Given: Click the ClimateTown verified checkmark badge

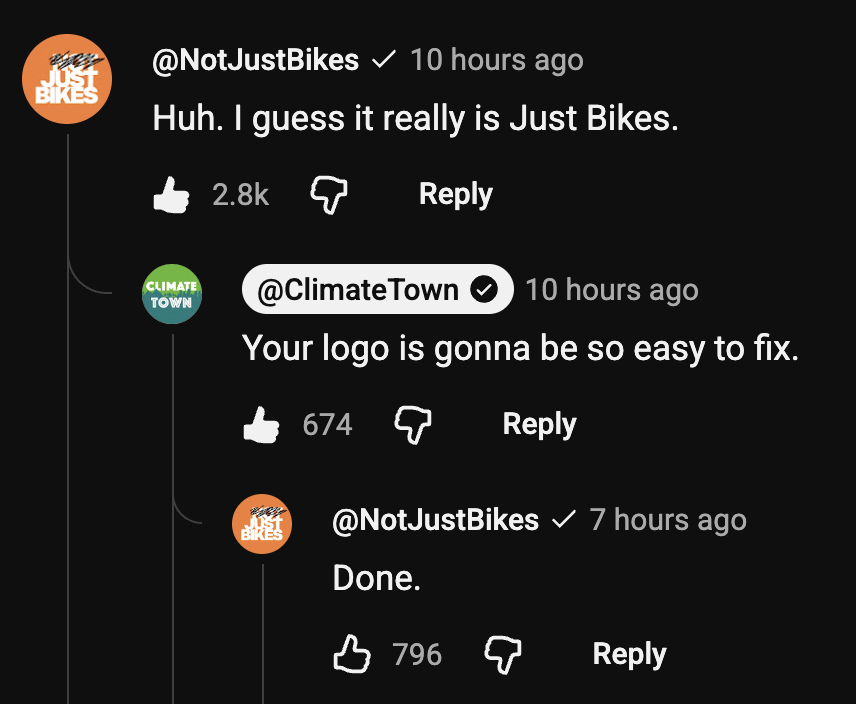Looking at the screenshot, I should 484,289.
